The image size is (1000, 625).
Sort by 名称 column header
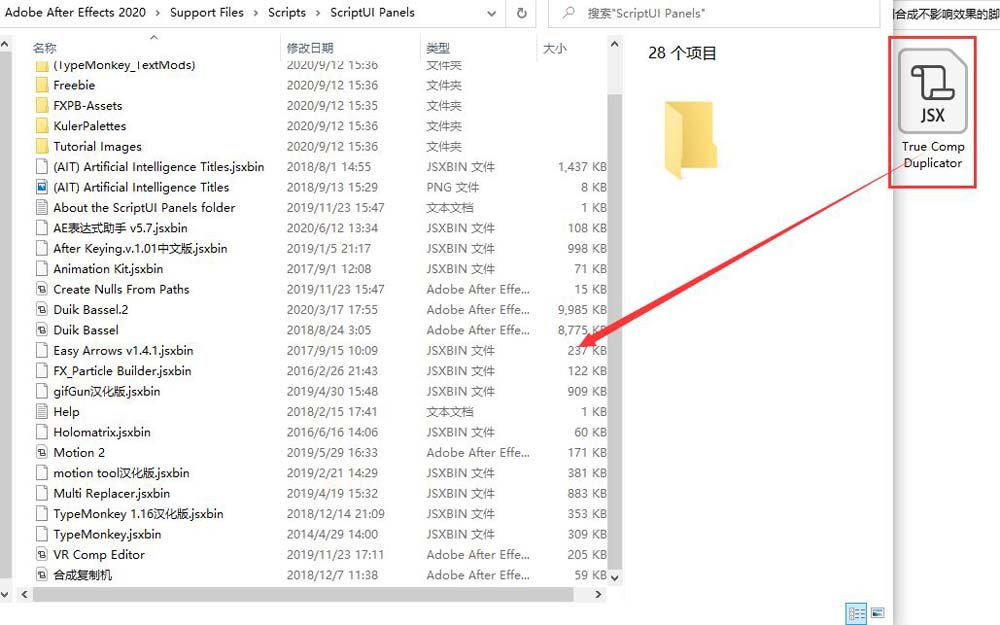click(x=45, y=48)
